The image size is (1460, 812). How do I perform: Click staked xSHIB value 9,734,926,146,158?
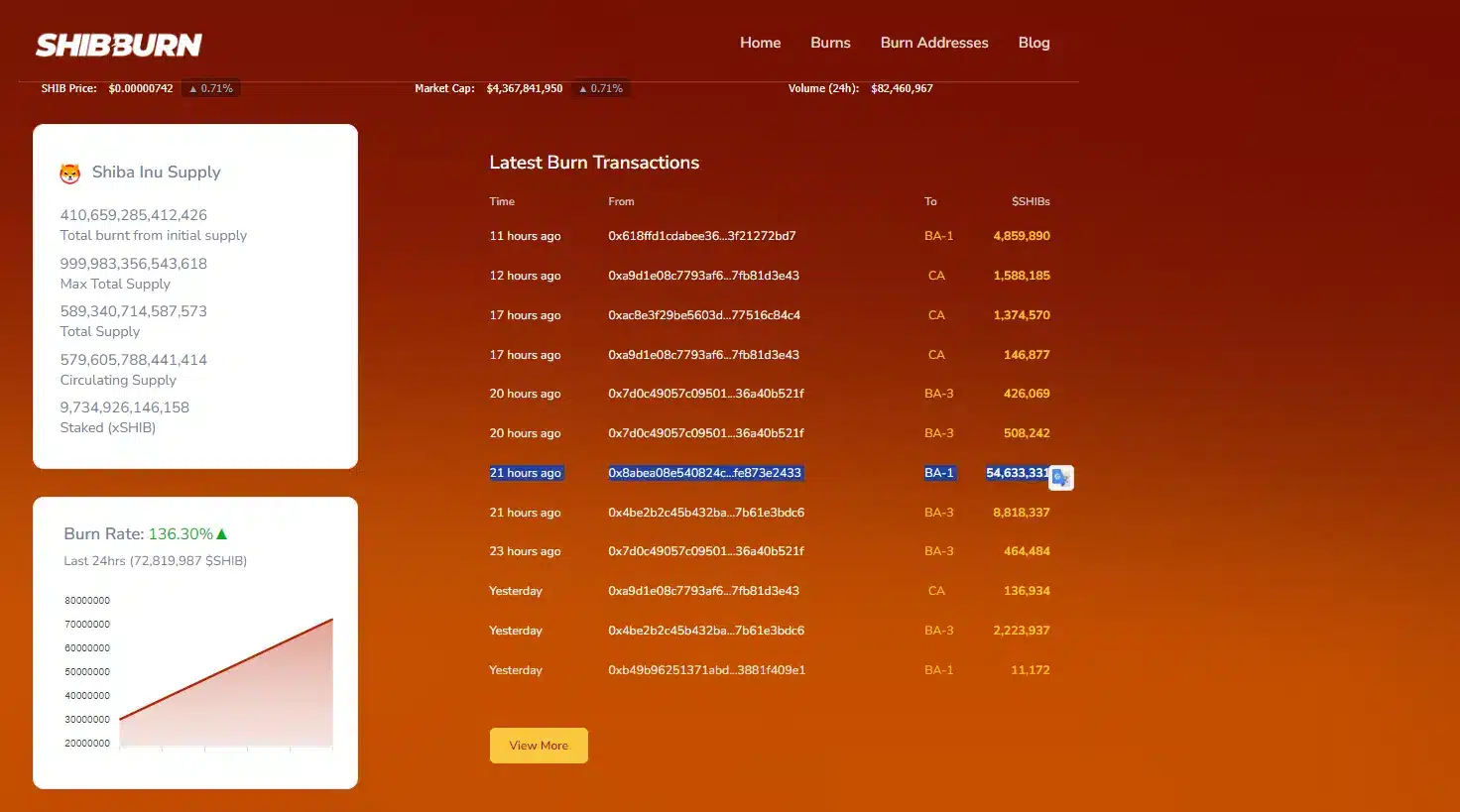pos(125,407)
